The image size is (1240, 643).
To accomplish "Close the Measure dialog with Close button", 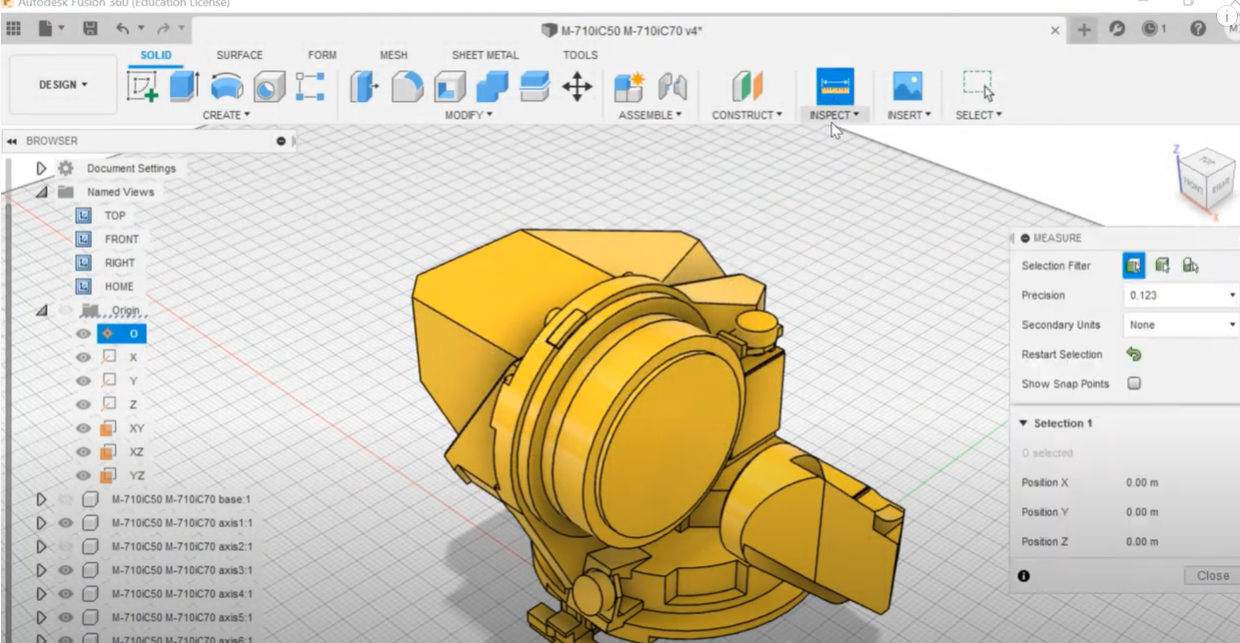I will pyautogui.click(x=1212, y=576).
